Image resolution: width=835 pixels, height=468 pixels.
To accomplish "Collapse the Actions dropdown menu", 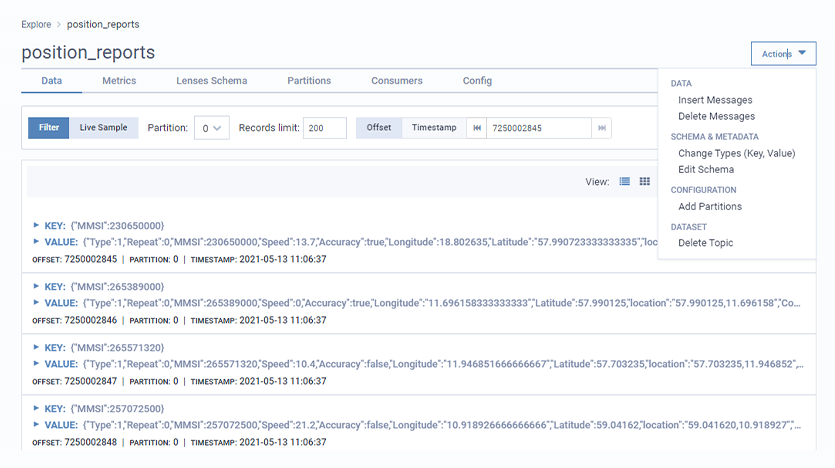I will point(783,54).
